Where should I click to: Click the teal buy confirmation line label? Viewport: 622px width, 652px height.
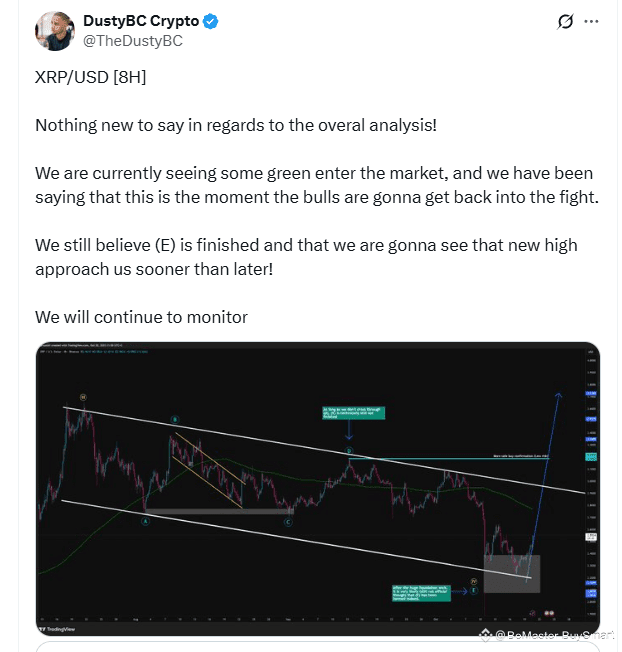click(x=521, y=456)
